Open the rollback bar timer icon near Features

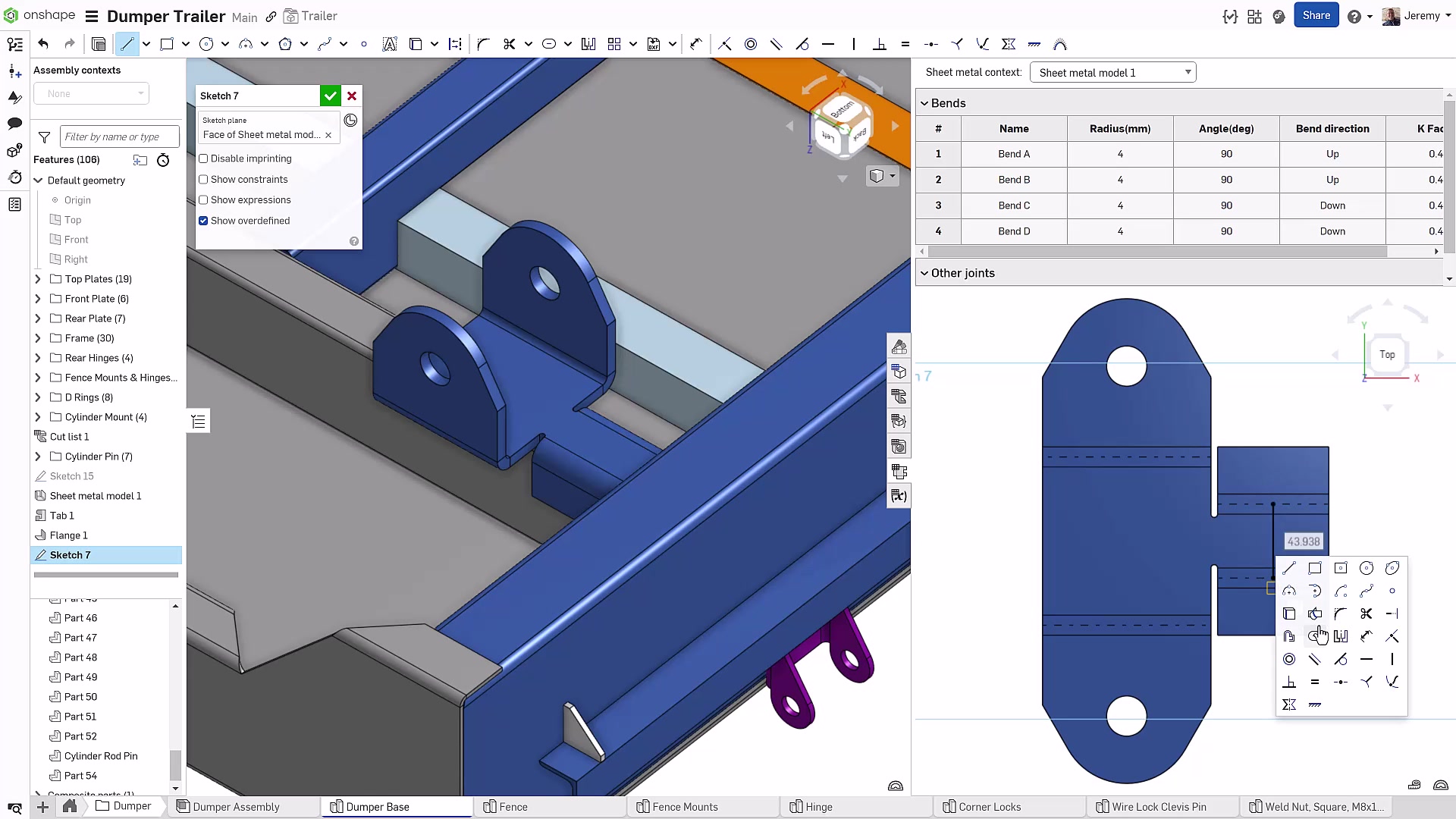[163, 160]
